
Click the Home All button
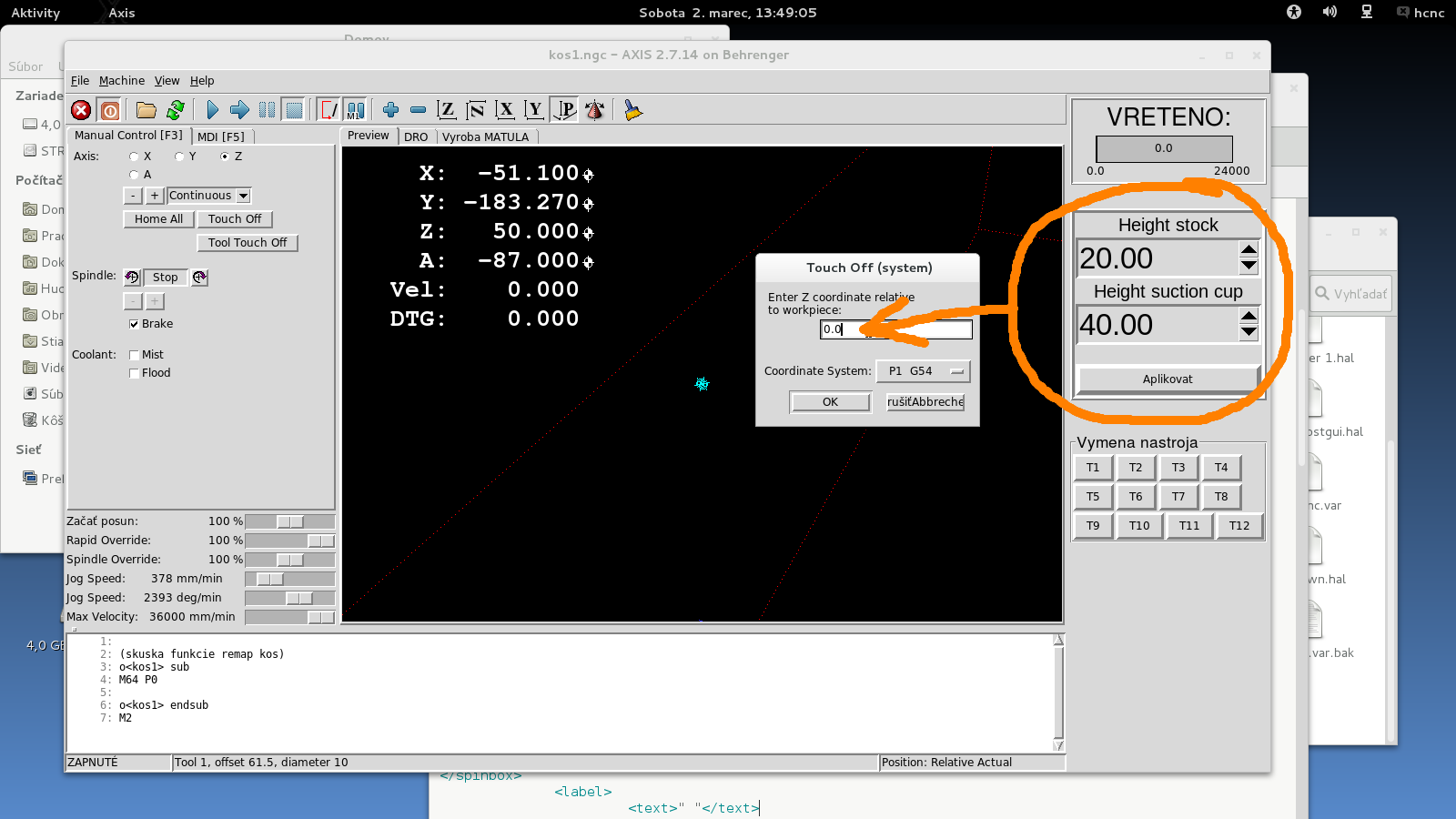tap(158, 219)
